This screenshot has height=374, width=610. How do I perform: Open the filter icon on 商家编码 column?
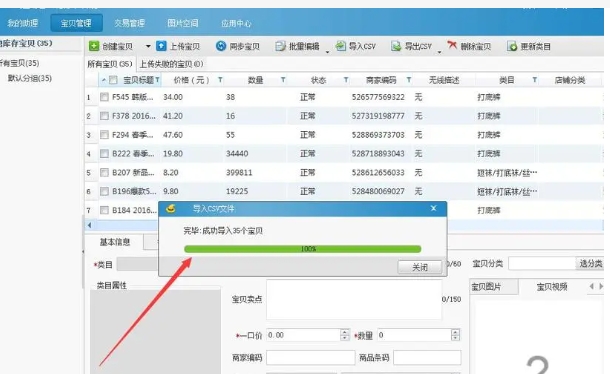point(409,80)
